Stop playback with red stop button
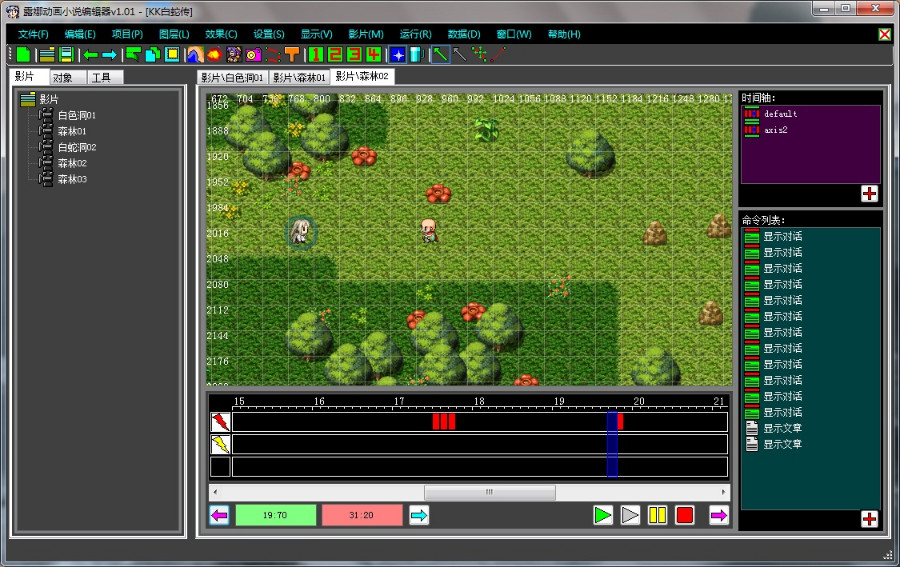The width and height of the screenshot is (900, 567). coord(685,515)
